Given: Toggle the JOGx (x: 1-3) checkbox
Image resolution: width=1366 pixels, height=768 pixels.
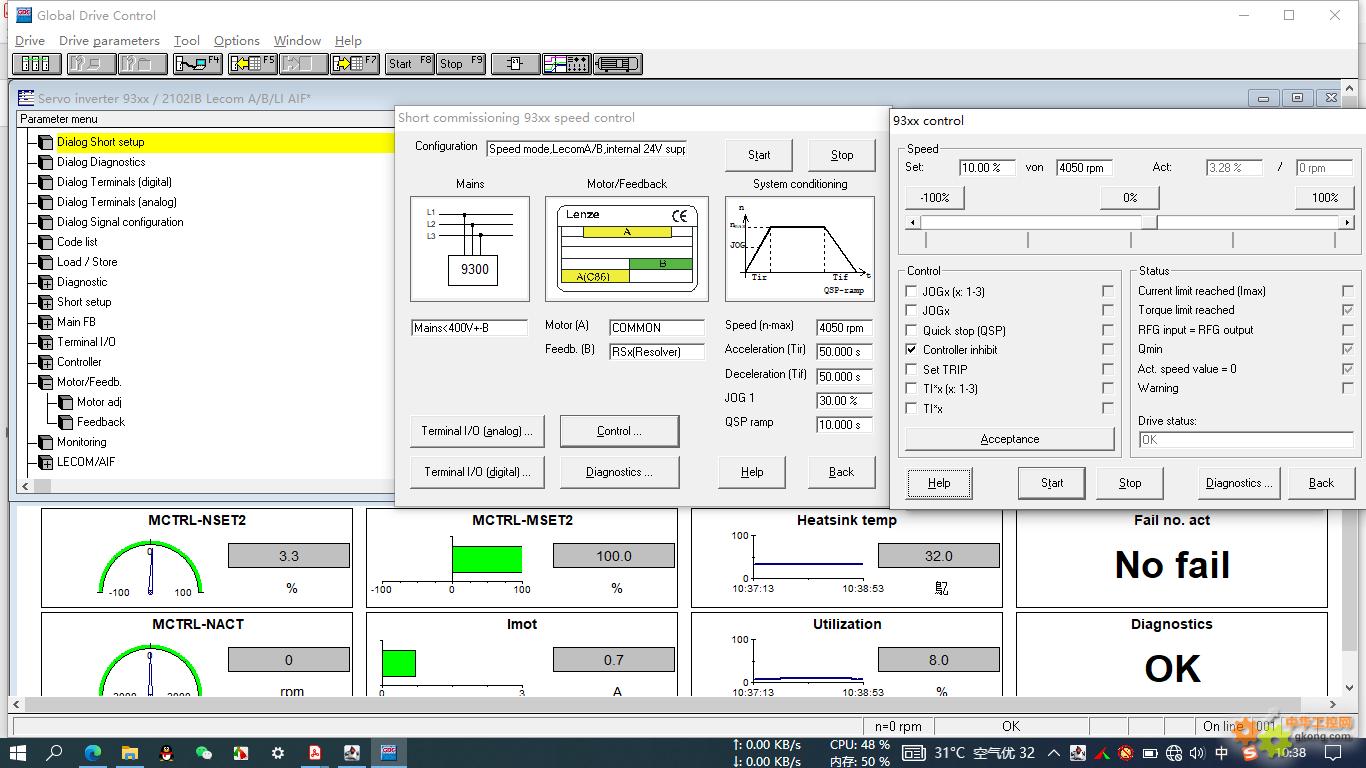Looking at the screenshot, I should 911,292.
